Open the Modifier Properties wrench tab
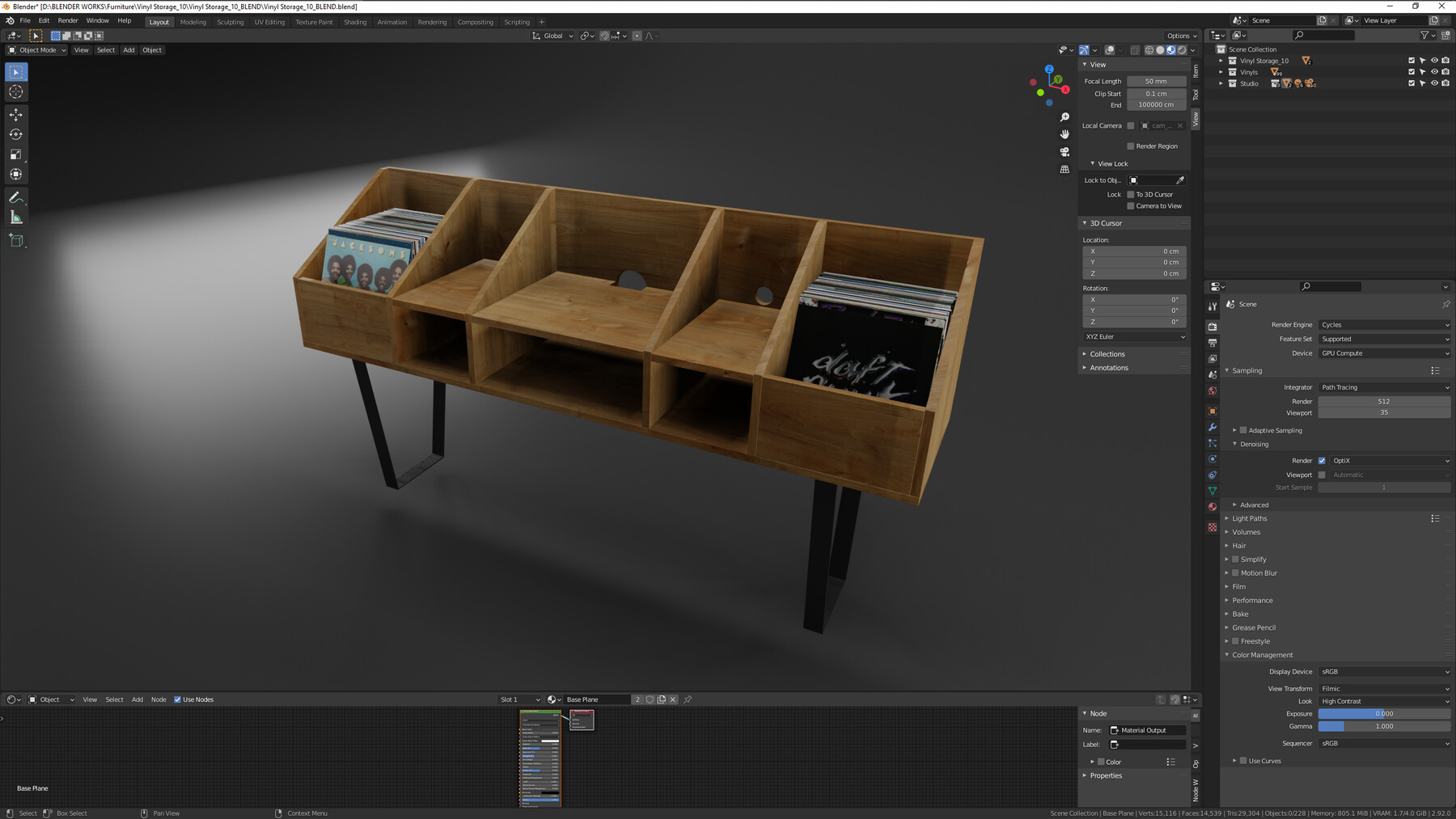Image resolution: width=1456 pixels, height=819 pixels. [x=1212, y=427]
